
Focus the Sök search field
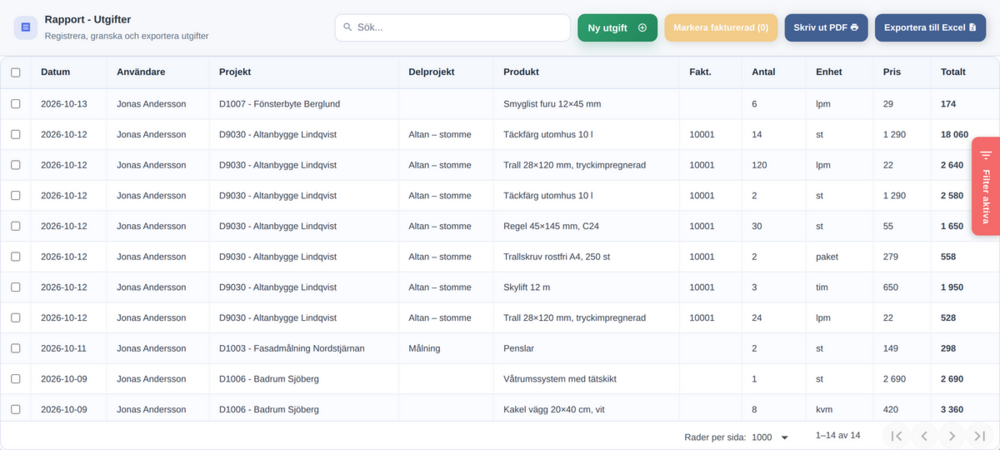pos(453,28)
